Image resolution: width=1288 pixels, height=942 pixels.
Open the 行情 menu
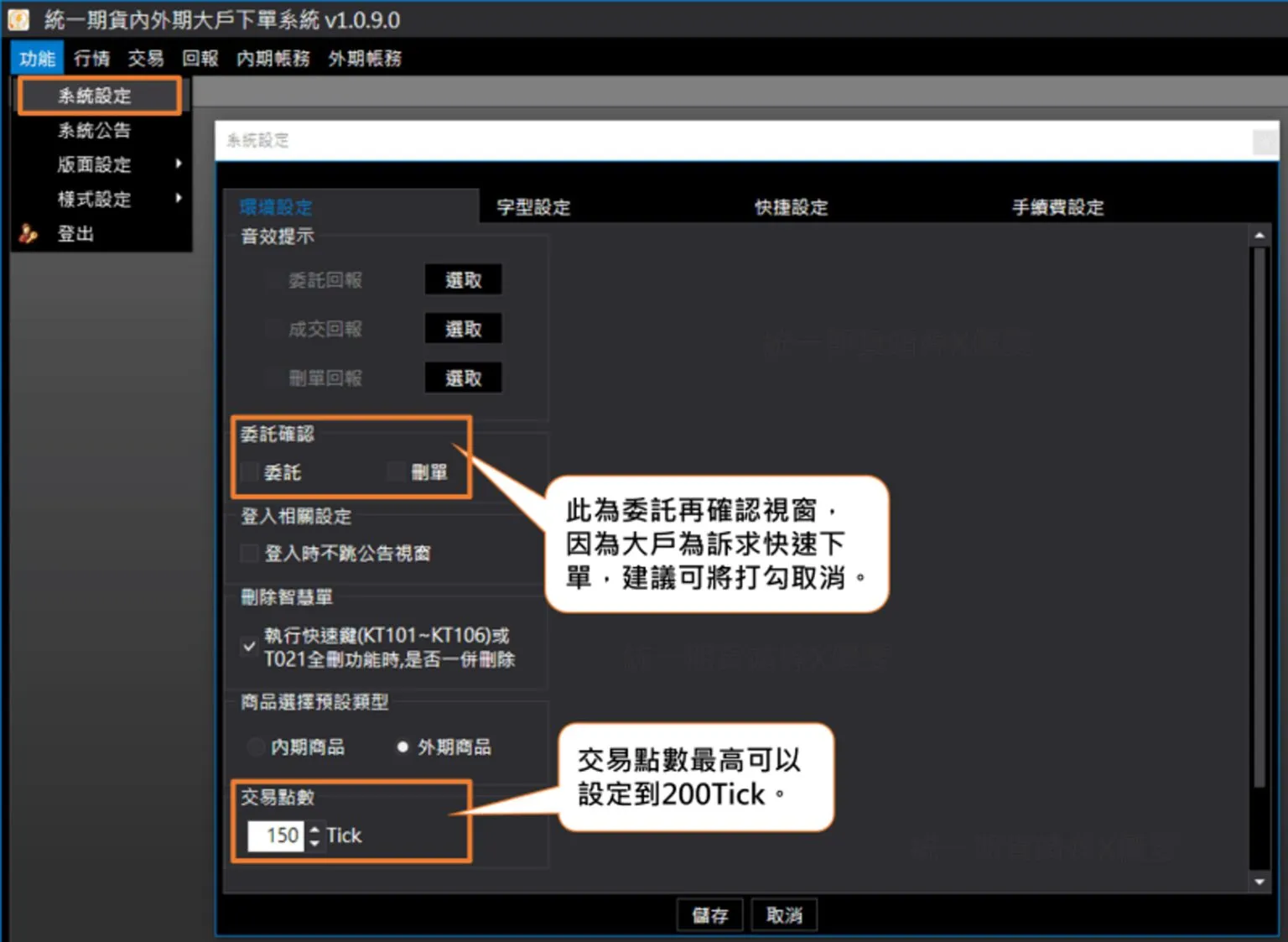click(91, 59)
